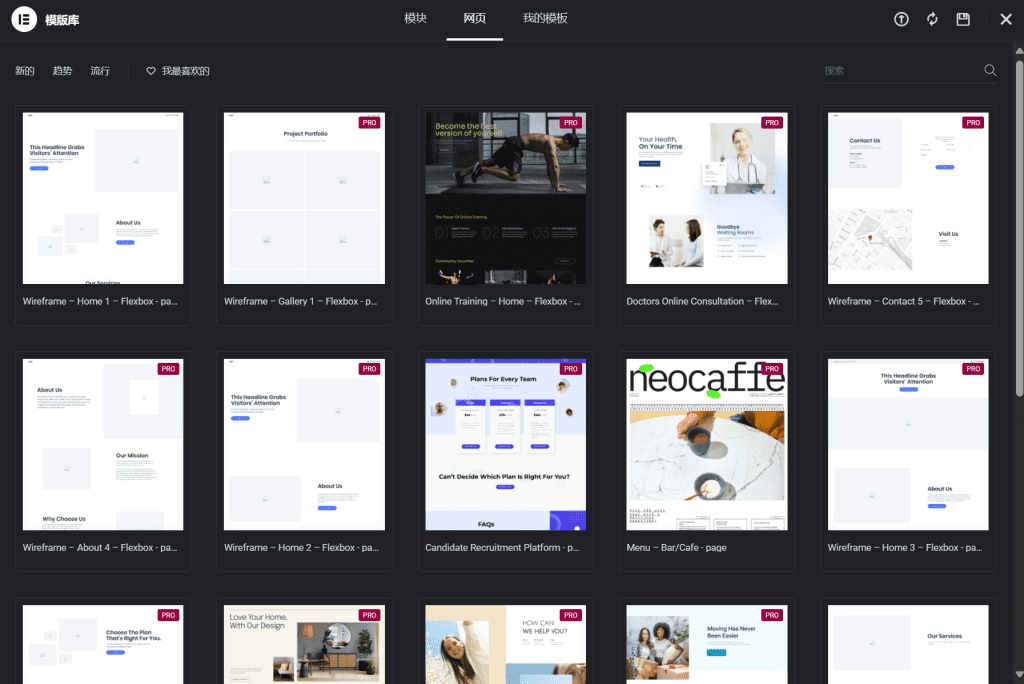1024x684 pixels.
Task: Click the save template icon
Action: click(962, 18)
